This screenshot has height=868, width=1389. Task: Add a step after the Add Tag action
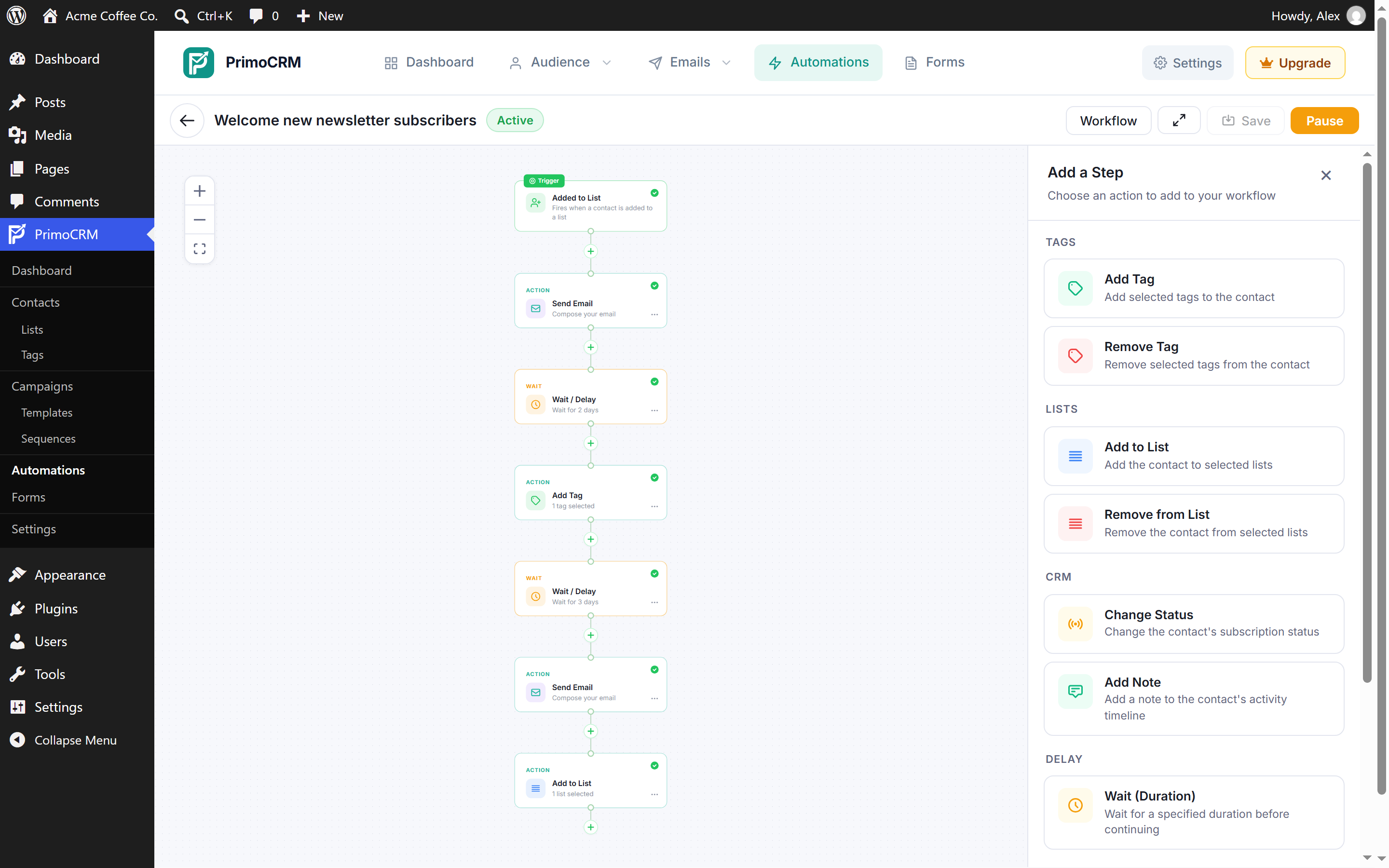(590, 539)
